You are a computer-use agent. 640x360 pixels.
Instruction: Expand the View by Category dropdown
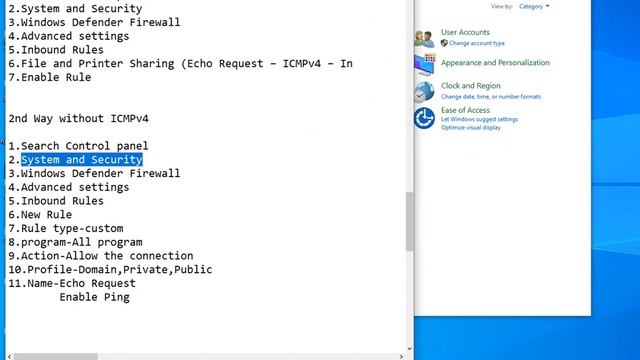[x=534, y=7]
